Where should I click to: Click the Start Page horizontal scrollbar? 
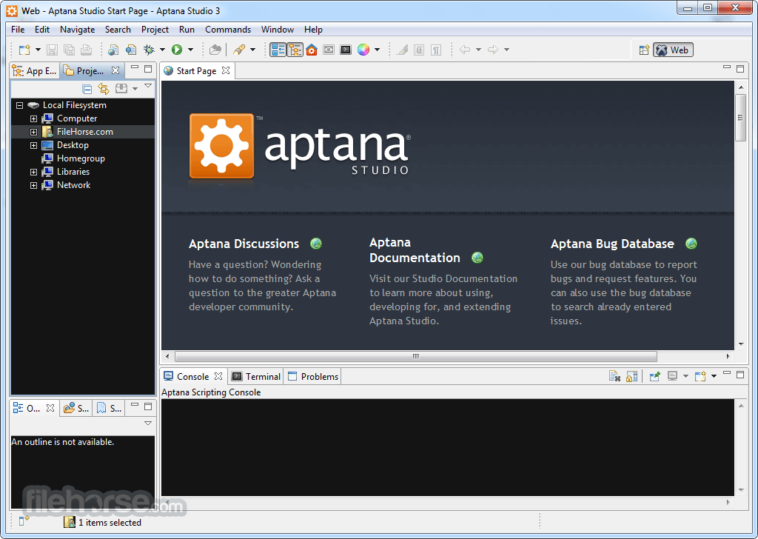point(415,356)
